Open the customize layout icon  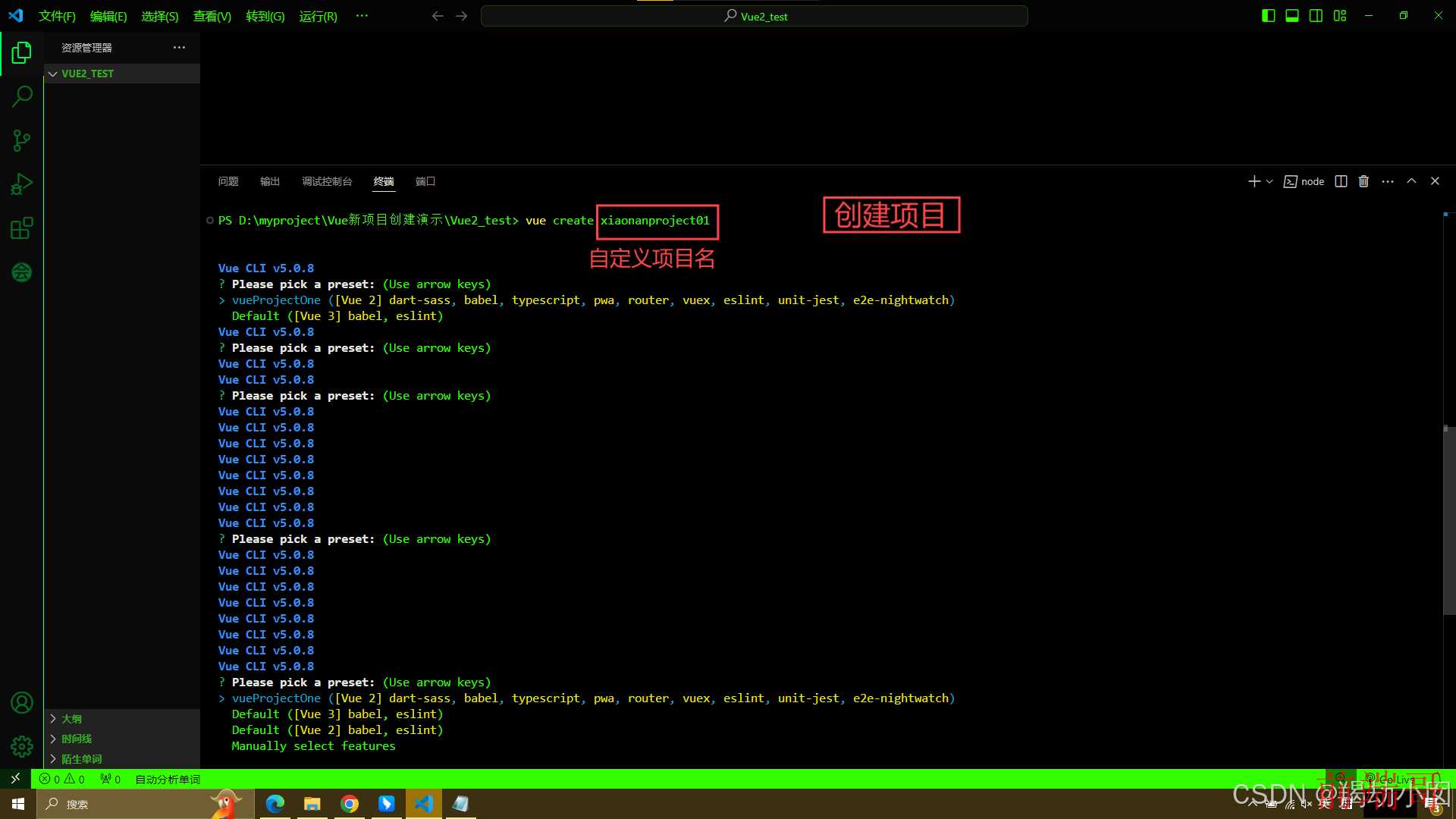point(1340,16)
